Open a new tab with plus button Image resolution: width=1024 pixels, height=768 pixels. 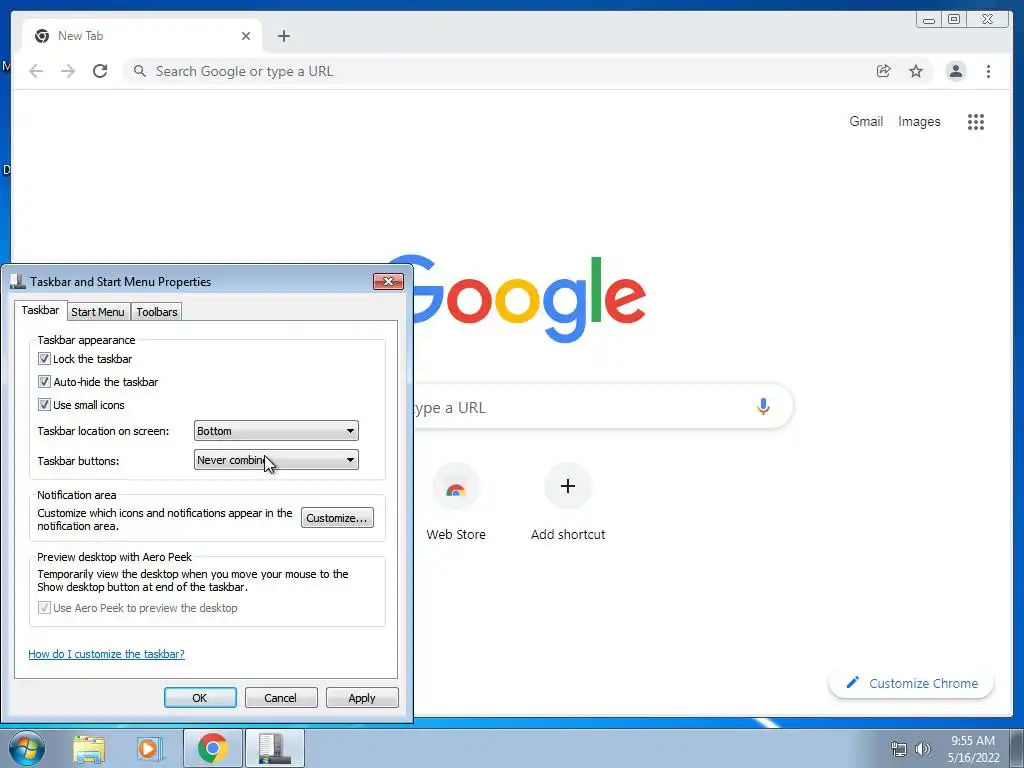pyautogui.click(x=283, y=36)
